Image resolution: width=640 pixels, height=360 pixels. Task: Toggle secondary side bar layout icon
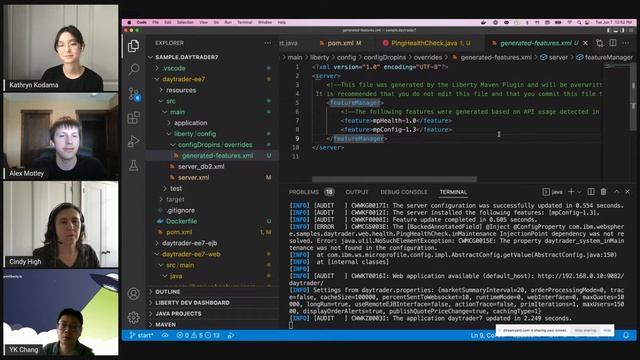coord(622,30)
